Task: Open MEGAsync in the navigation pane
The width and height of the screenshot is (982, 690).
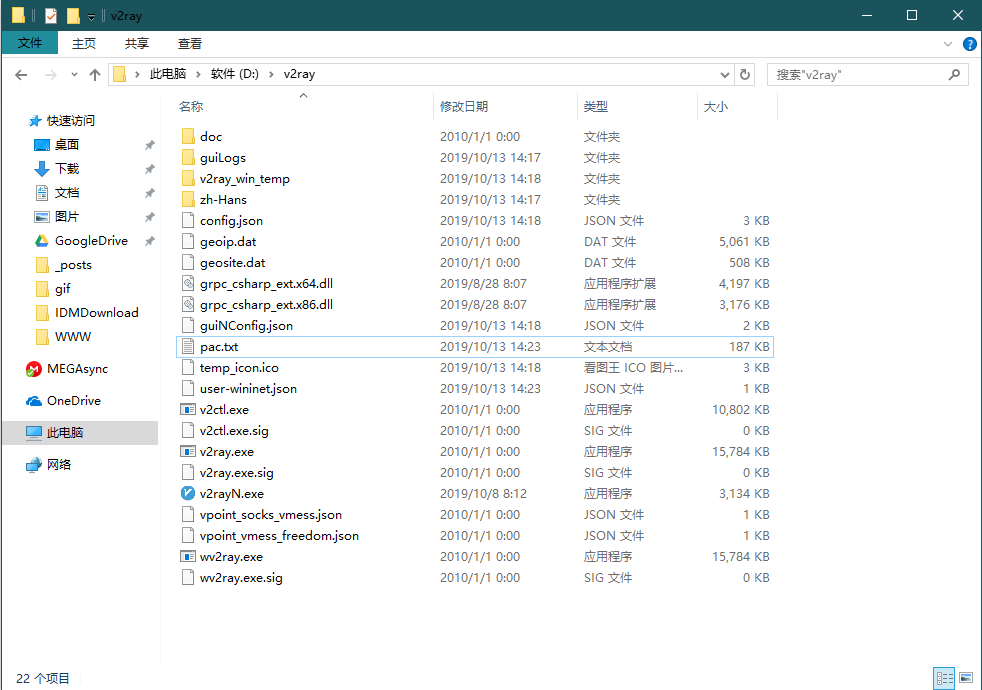Action: click(x=67, y=369)
